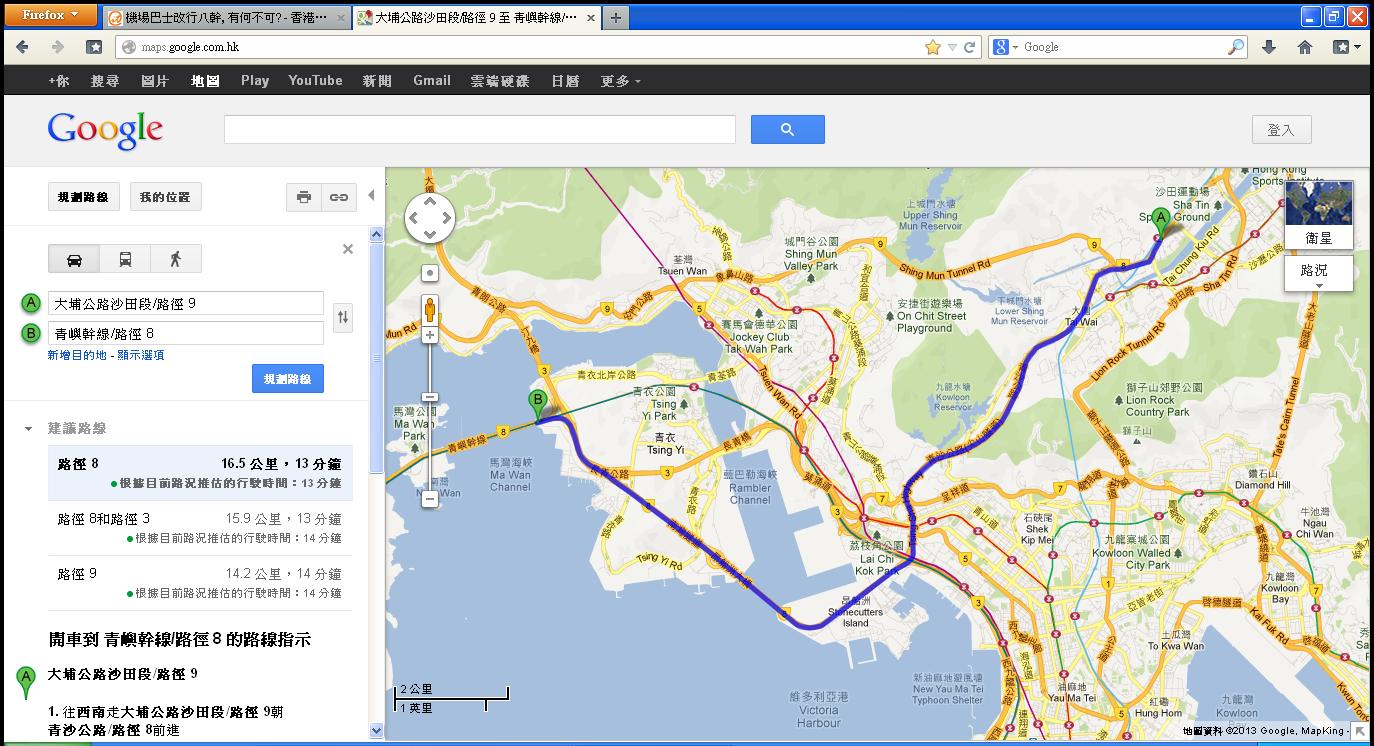1374x746 pixels.
Task: Click the map pan control wheel
Action: 430,218
